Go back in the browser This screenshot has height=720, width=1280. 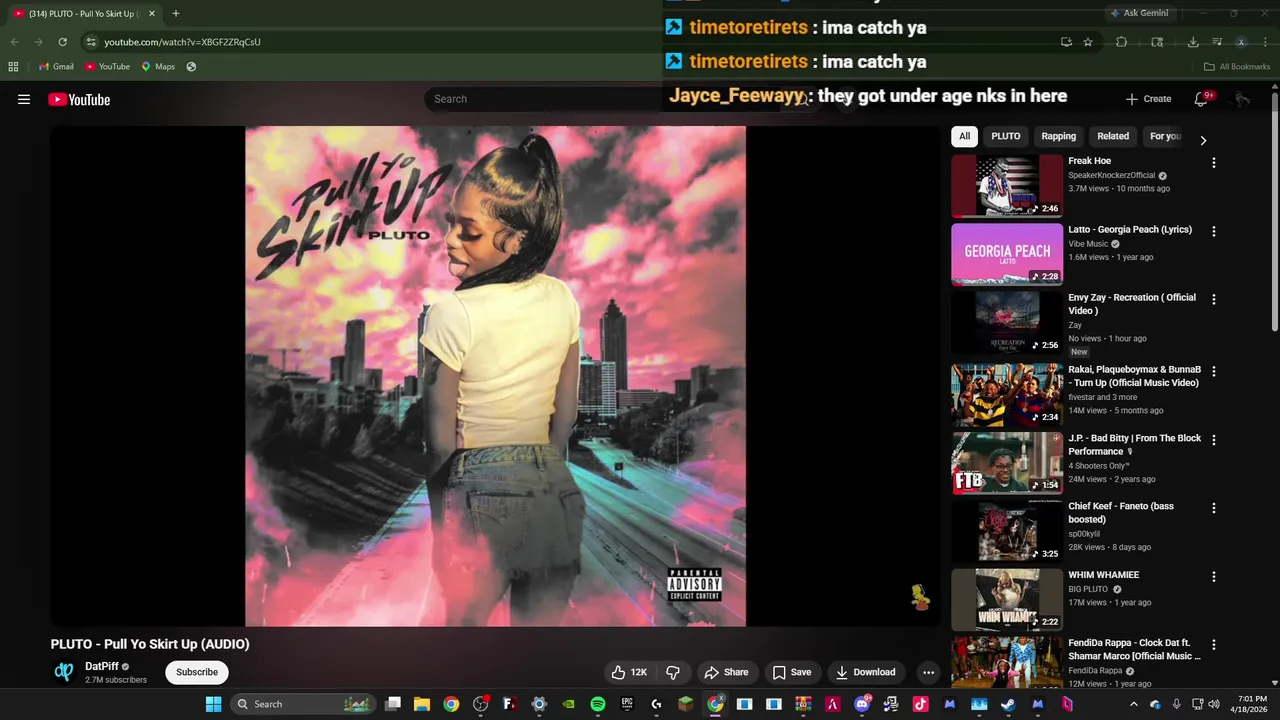pyautogui.click(x=14, y=42)
